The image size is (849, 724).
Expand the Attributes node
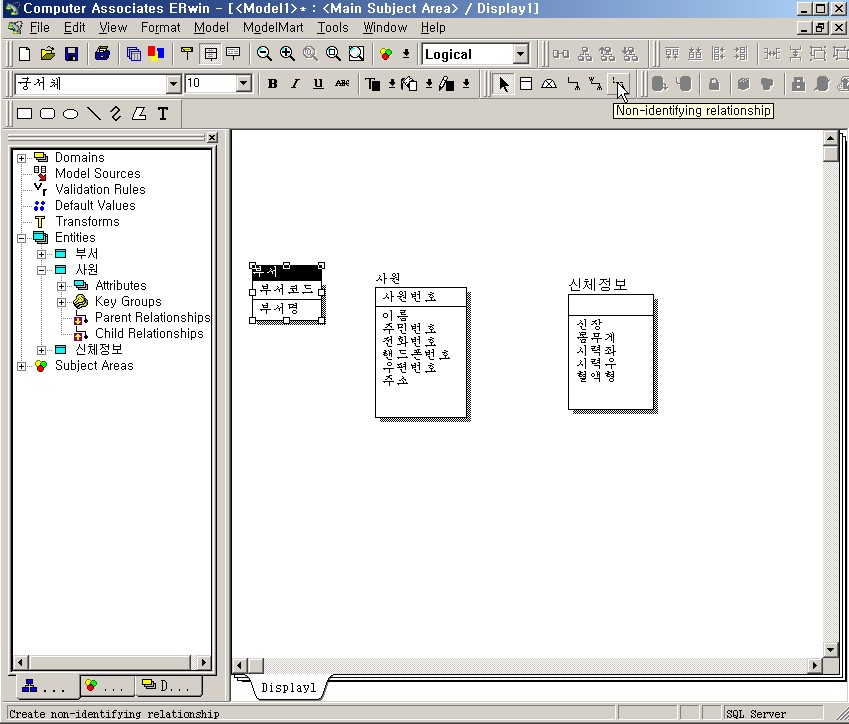coord(61,286)
